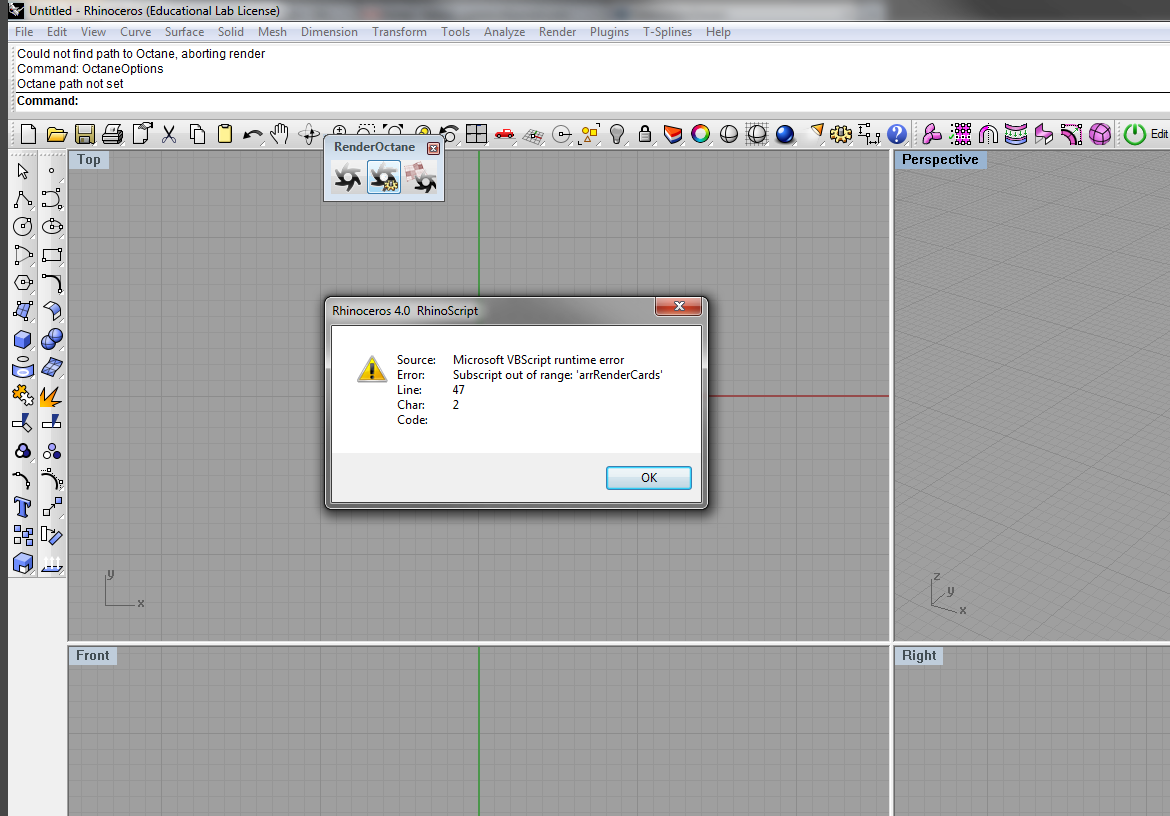Click the Join puzzle pieces tool

[23, 395]
